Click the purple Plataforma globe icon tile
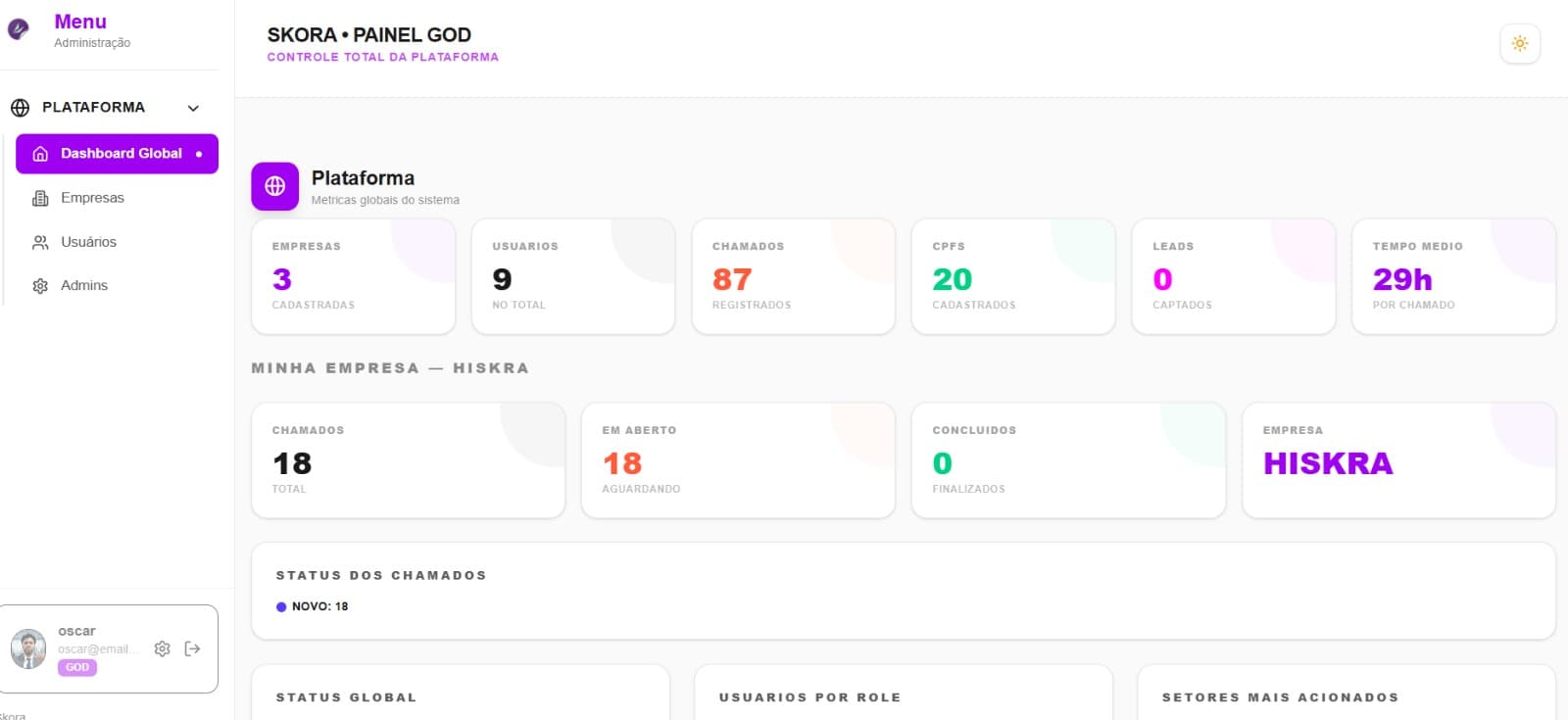Image resolution: width=1568 pixels, height=720 pixels. [x=274, y=186]
